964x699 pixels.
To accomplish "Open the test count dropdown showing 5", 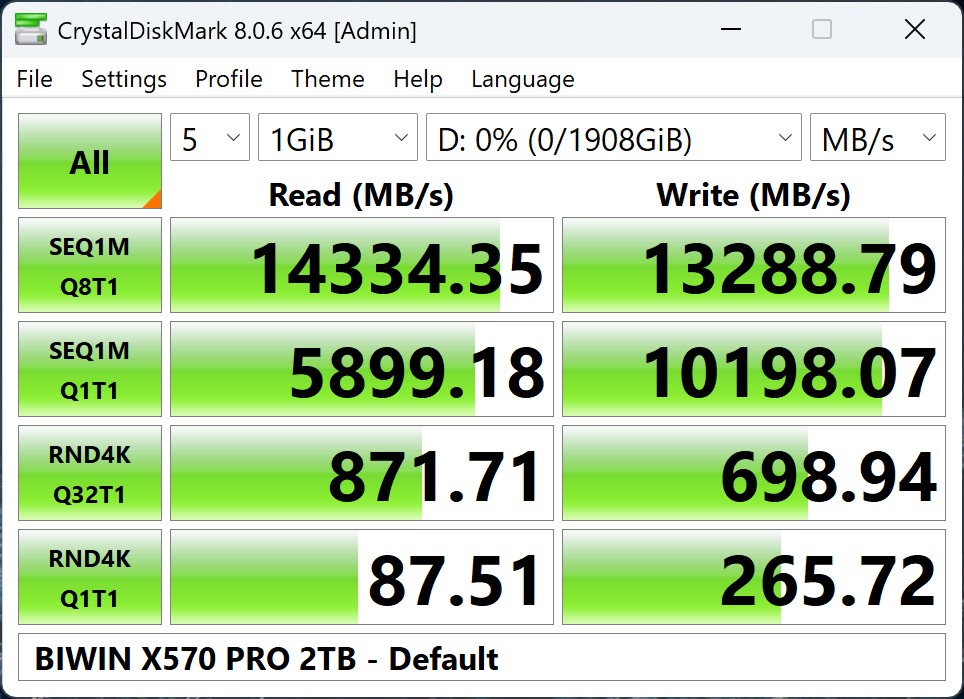I will (210, 137).
